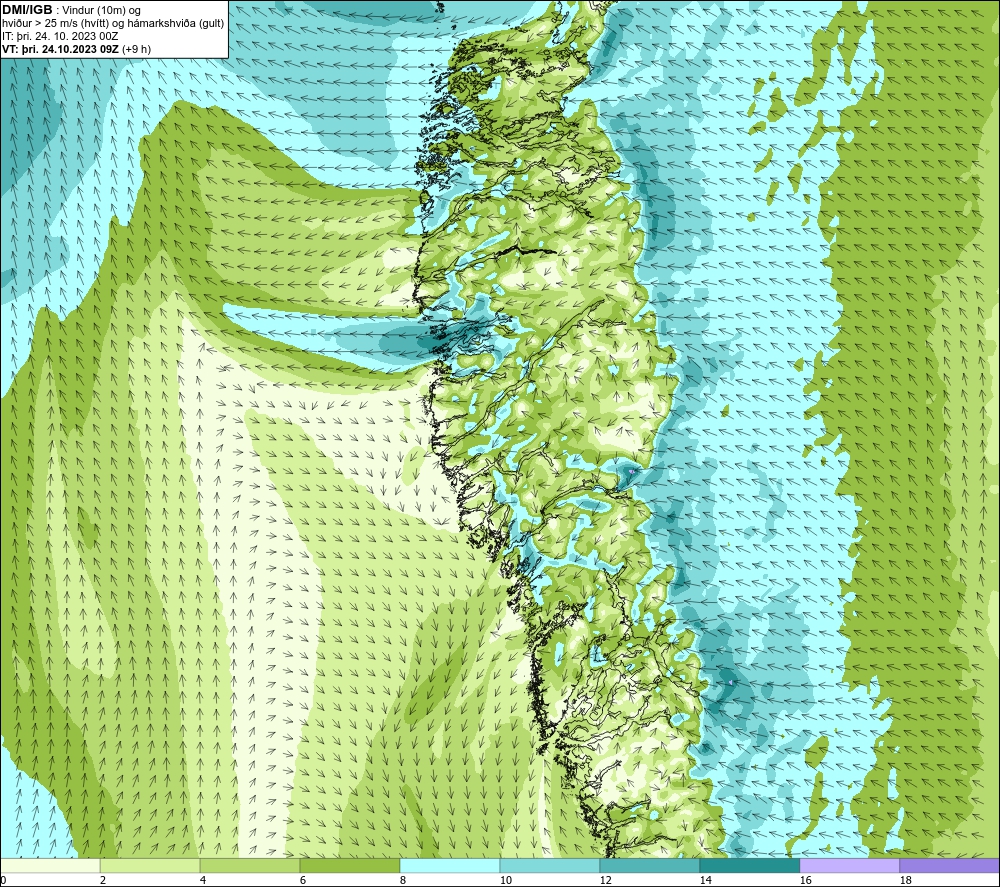Click the 2–4 m/s light green legend swatch
The image size is (1000, 887).
click(150, 865)
